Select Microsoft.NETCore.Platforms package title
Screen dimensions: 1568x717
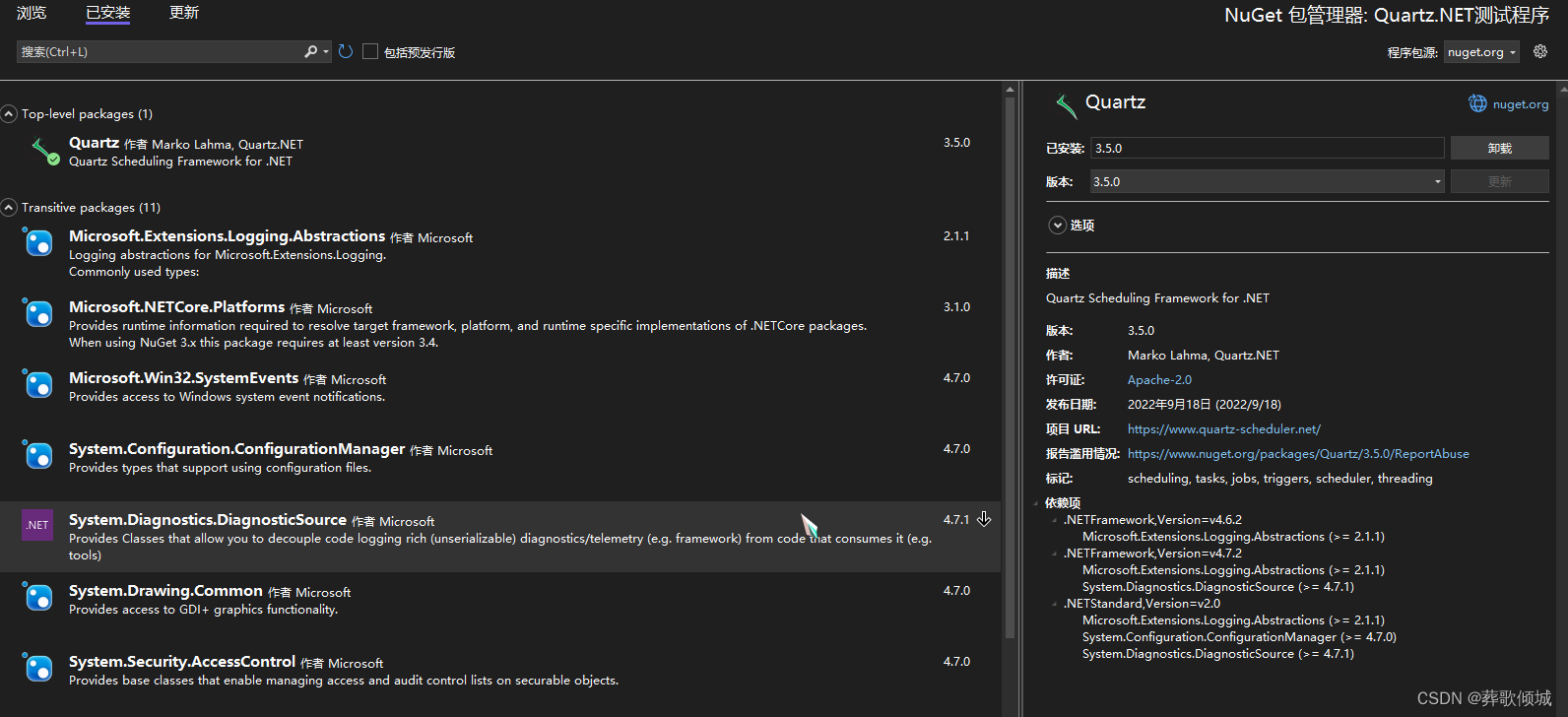point(176,307)
